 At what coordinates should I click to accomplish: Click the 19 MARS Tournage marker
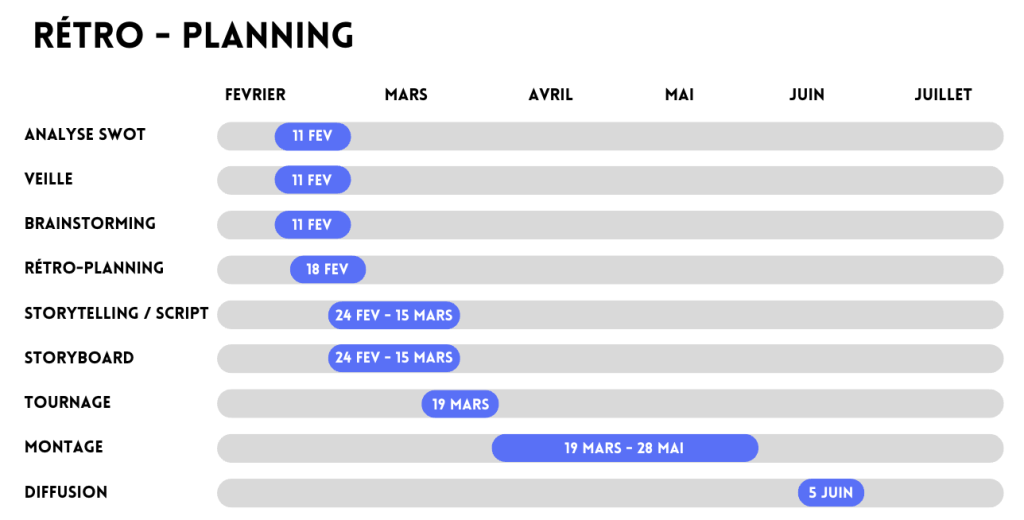point(460,404)
